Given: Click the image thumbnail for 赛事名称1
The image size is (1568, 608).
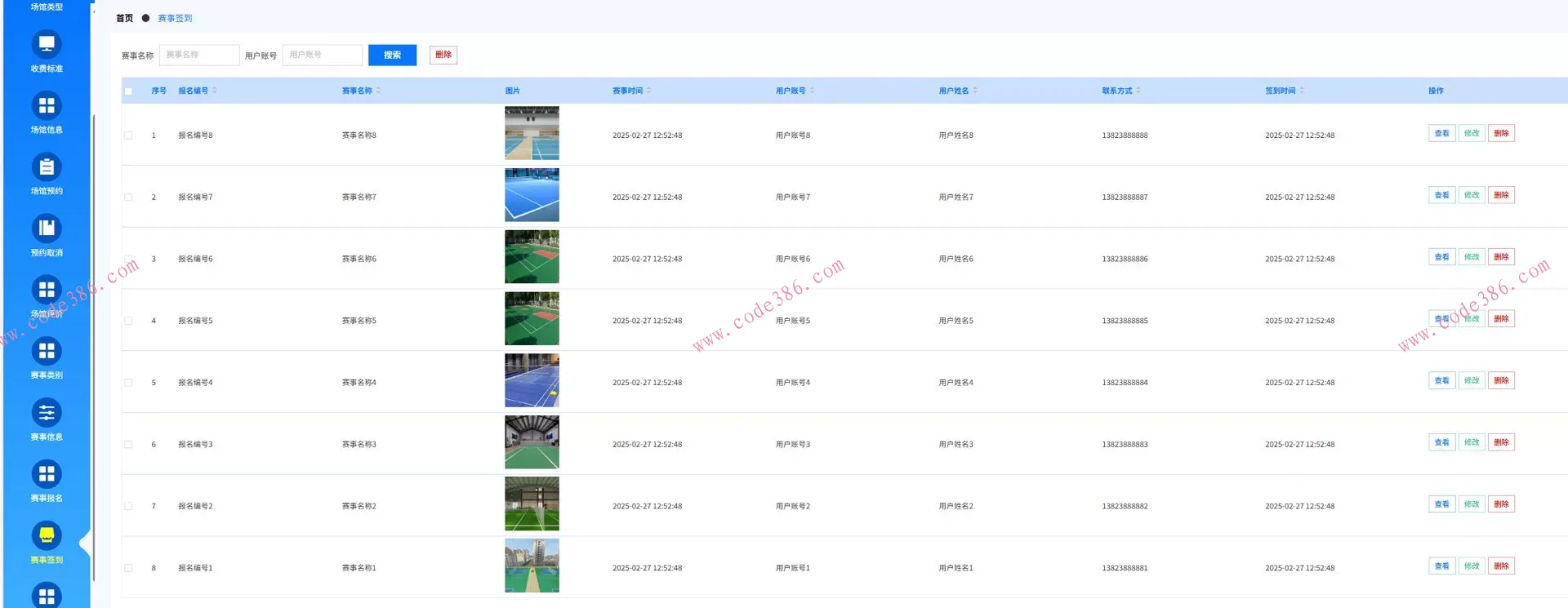Looking at the screenshot, I should click(x=532, y=566).
